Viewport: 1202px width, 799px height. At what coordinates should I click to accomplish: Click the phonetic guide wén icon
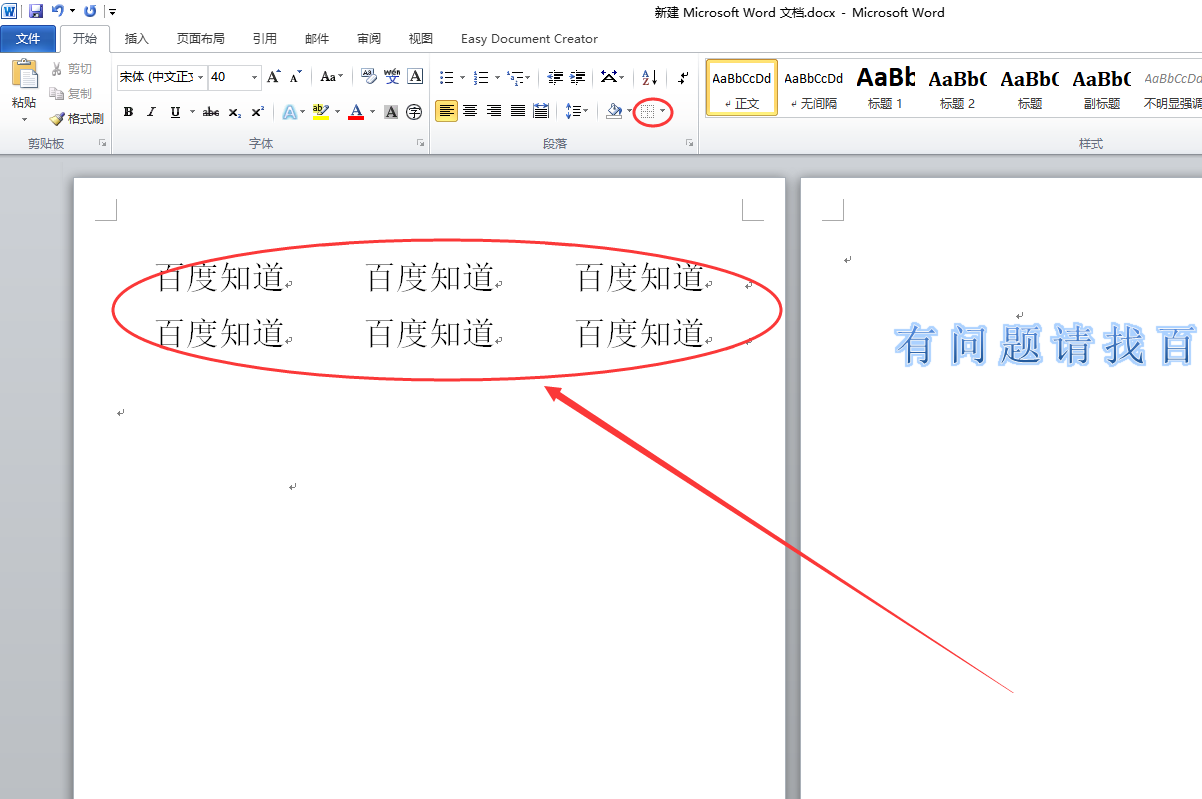pos(392,77)
